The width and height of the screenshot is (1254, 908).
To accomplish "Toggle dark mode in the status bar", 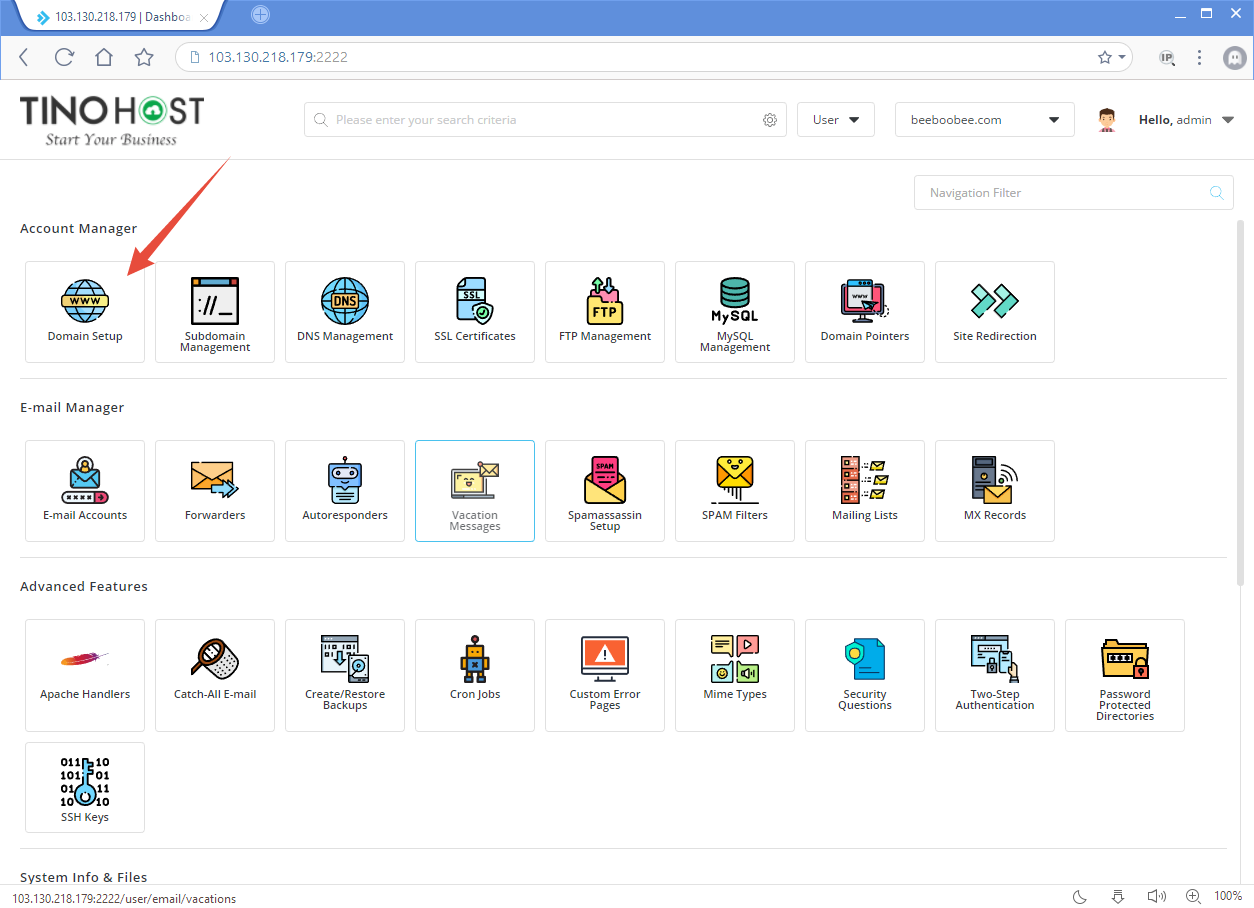I will coord(1078,896).
